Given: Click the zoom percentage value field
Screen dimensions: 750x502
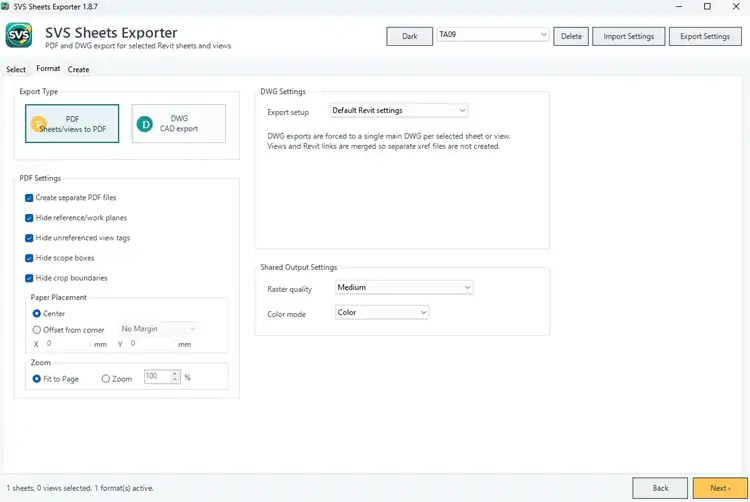Looking at the screenshot, I should click(157, 376).
